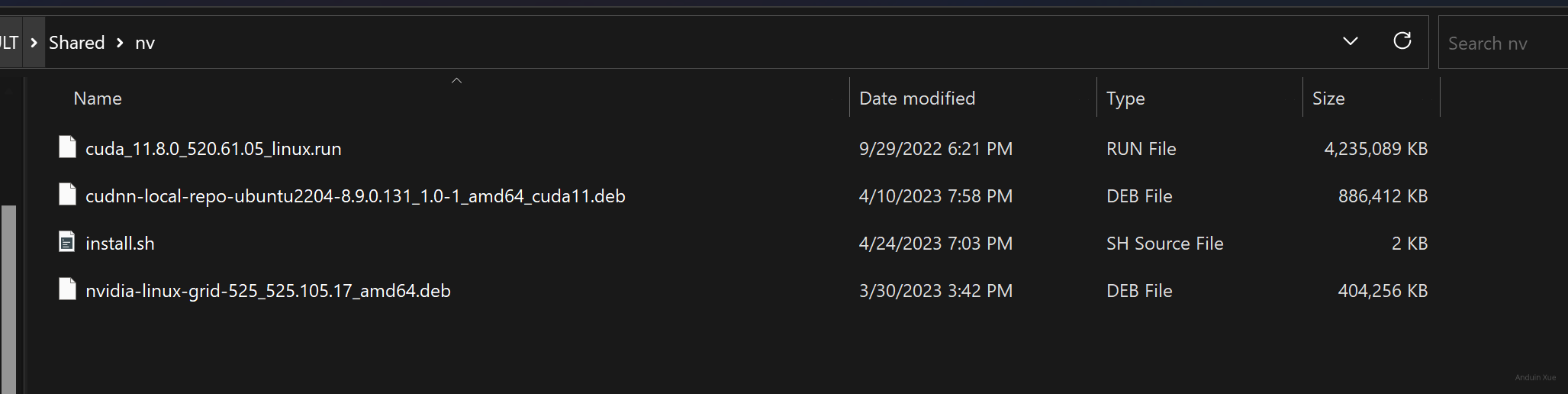Sort files by Name column
Image resolution: width=1568 pixels, height=394 pixels.
(98, 98)
